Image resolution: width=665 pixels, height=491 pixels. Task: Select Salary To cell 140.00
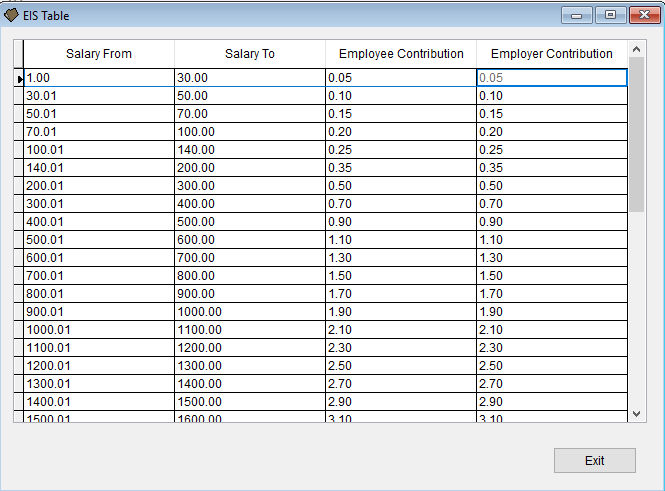point(250,150)
